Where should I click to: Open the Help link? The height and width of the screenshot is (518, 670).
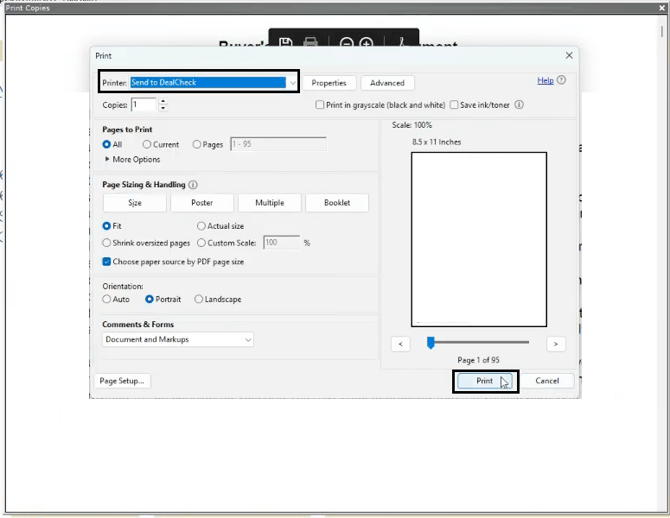point(545,80)
